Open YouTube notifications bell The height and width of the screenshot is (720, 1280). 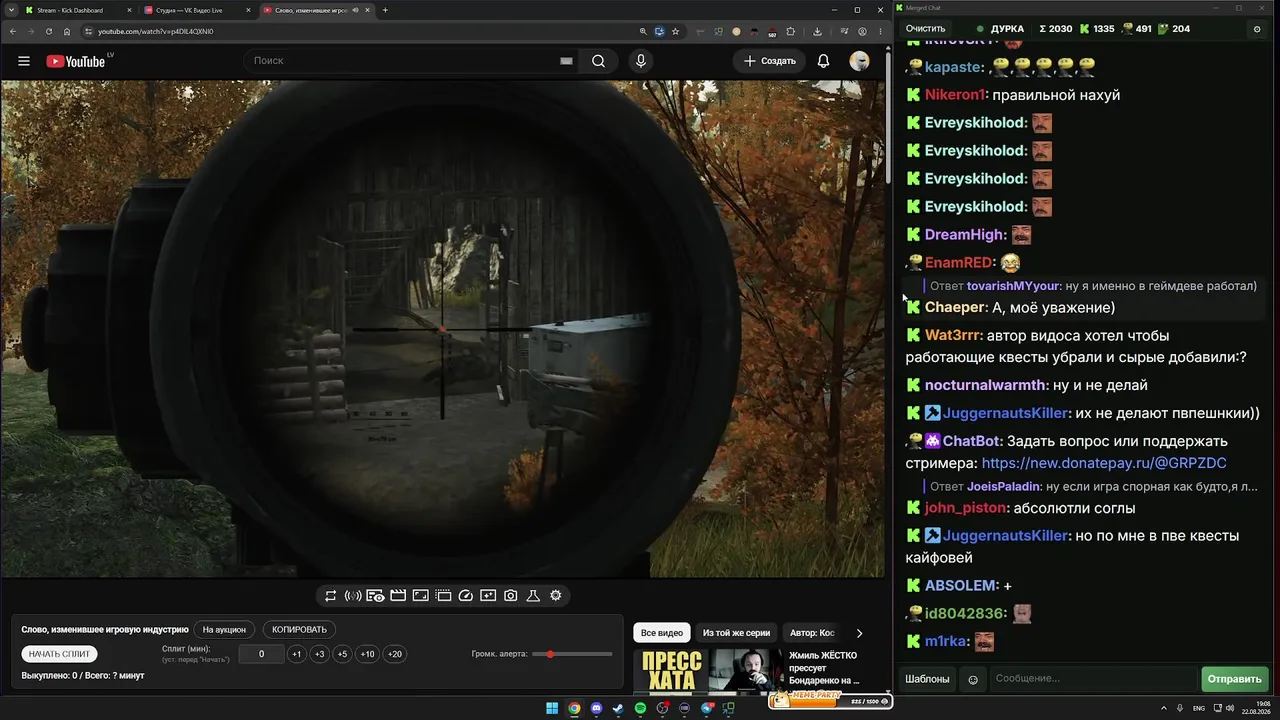point(823,61)
